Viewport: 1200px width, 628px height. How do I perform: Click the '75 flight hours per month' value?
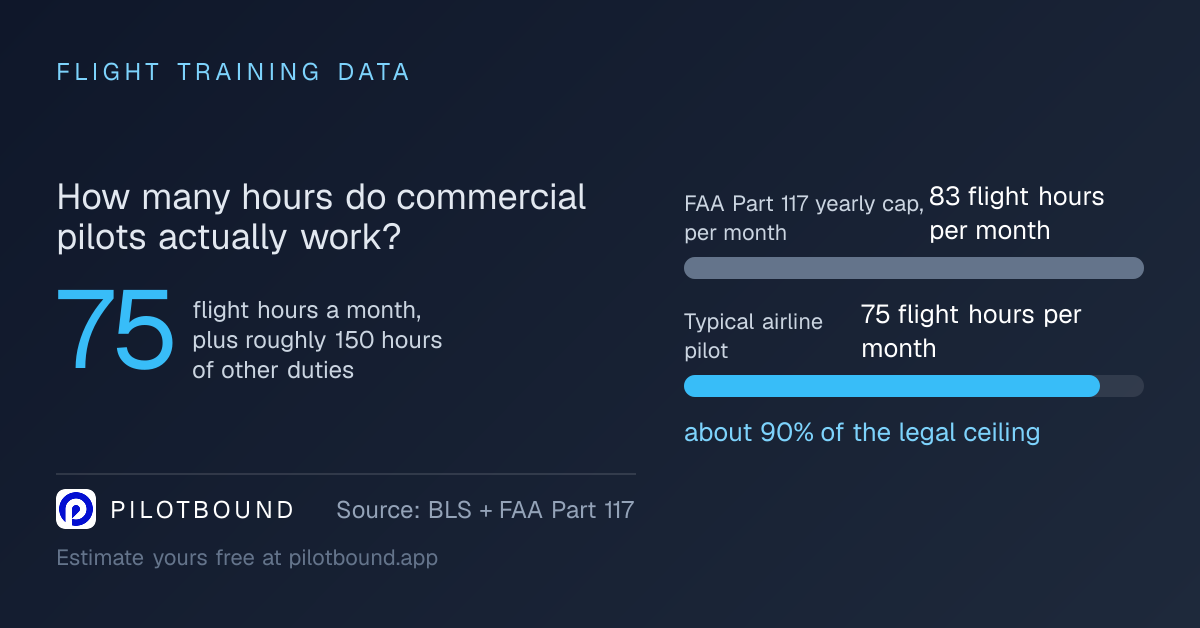971,331
